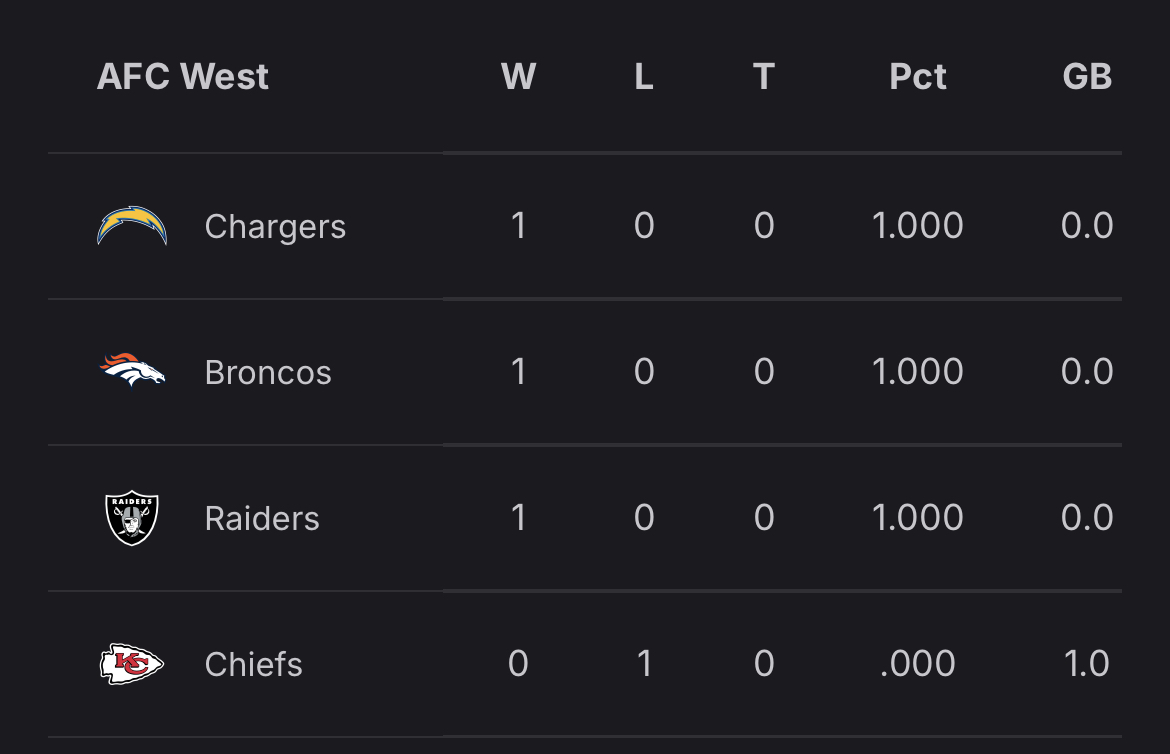
Task: Click the Chiefs win percentage .000
Action: pyautogui.click(x=918, y=664)
